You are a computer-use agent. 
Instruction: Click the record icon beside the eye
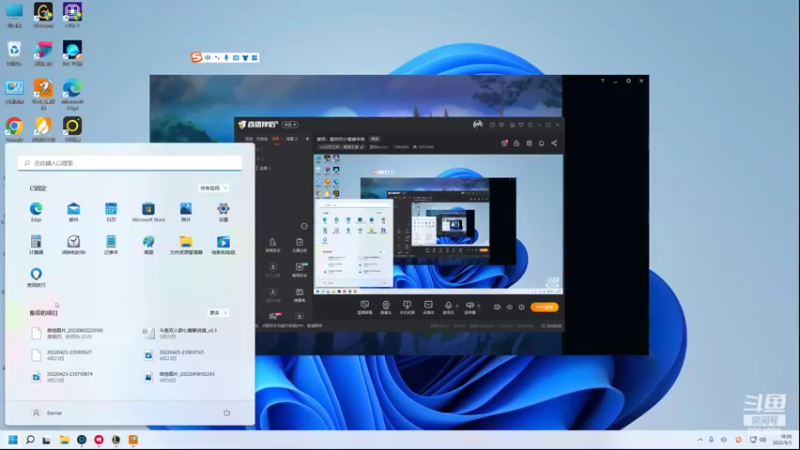(x=497, y=307)
